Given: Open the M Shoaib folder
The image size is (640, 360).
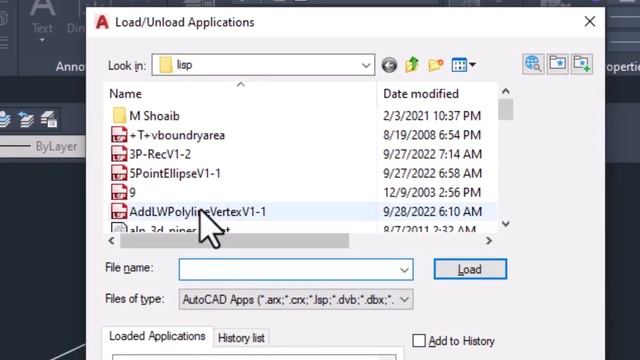Looking at the screenshot, I should click(x=154, y=116).
